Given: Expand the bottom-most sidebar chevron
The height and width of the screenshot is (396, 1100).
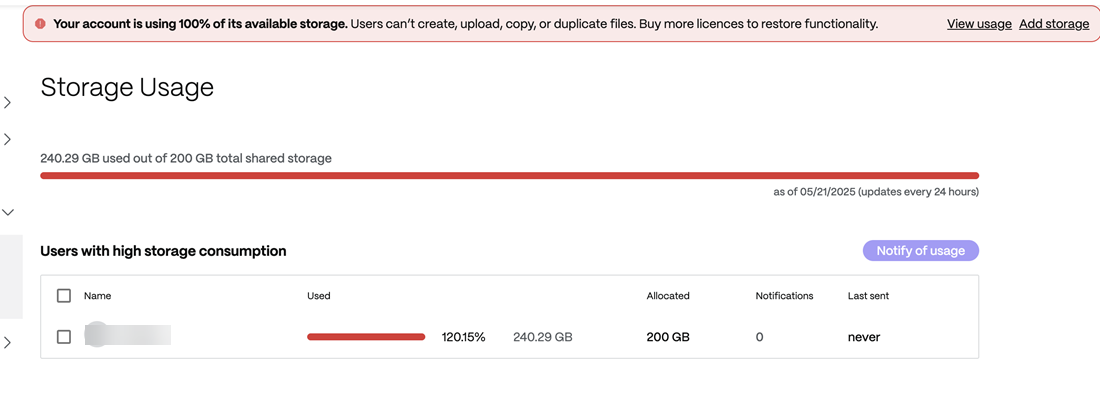Looking at the screenshot, I should coord(8,343).
